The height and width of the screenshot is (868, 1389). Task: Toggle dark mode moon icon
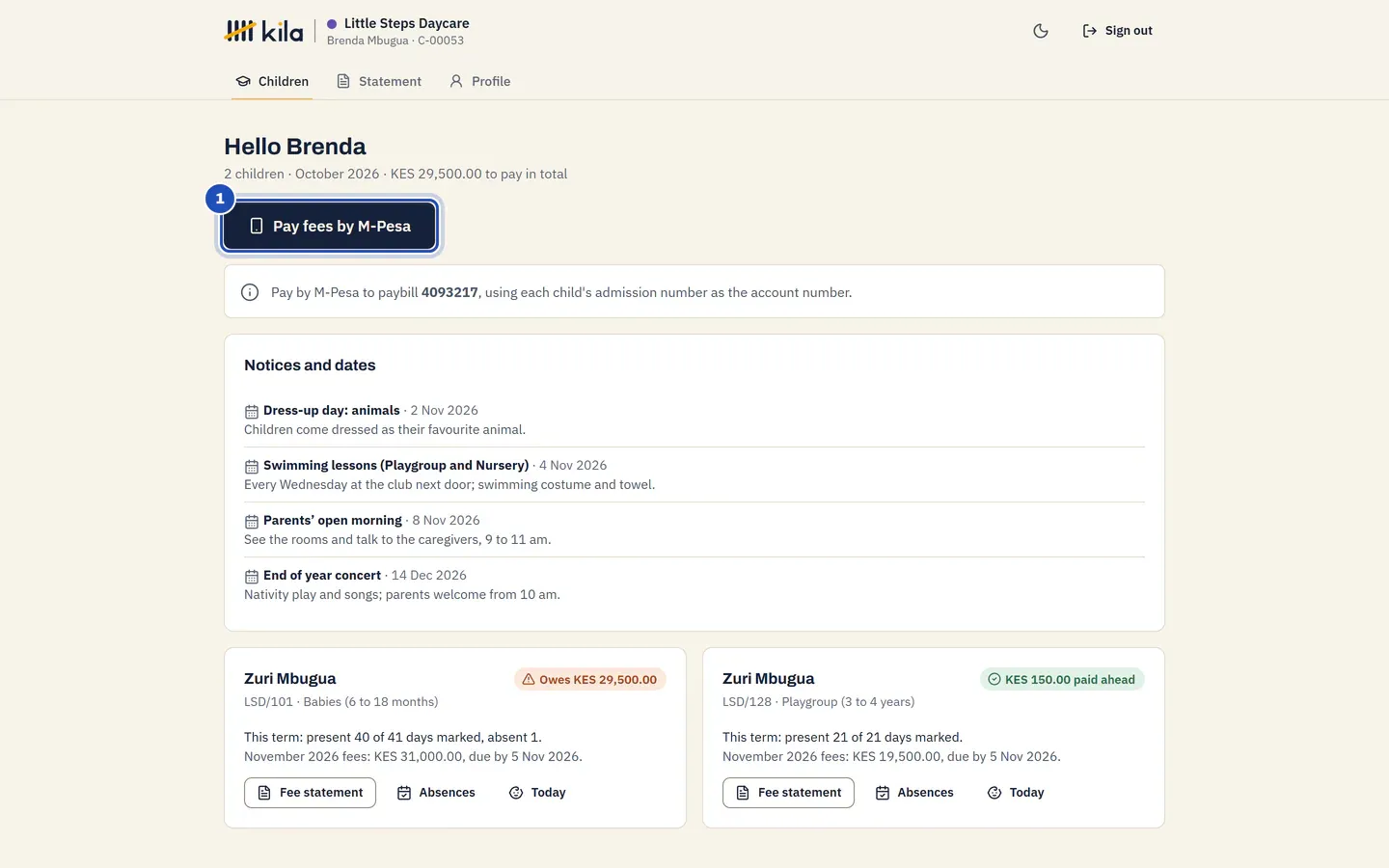coord(1041,31)
